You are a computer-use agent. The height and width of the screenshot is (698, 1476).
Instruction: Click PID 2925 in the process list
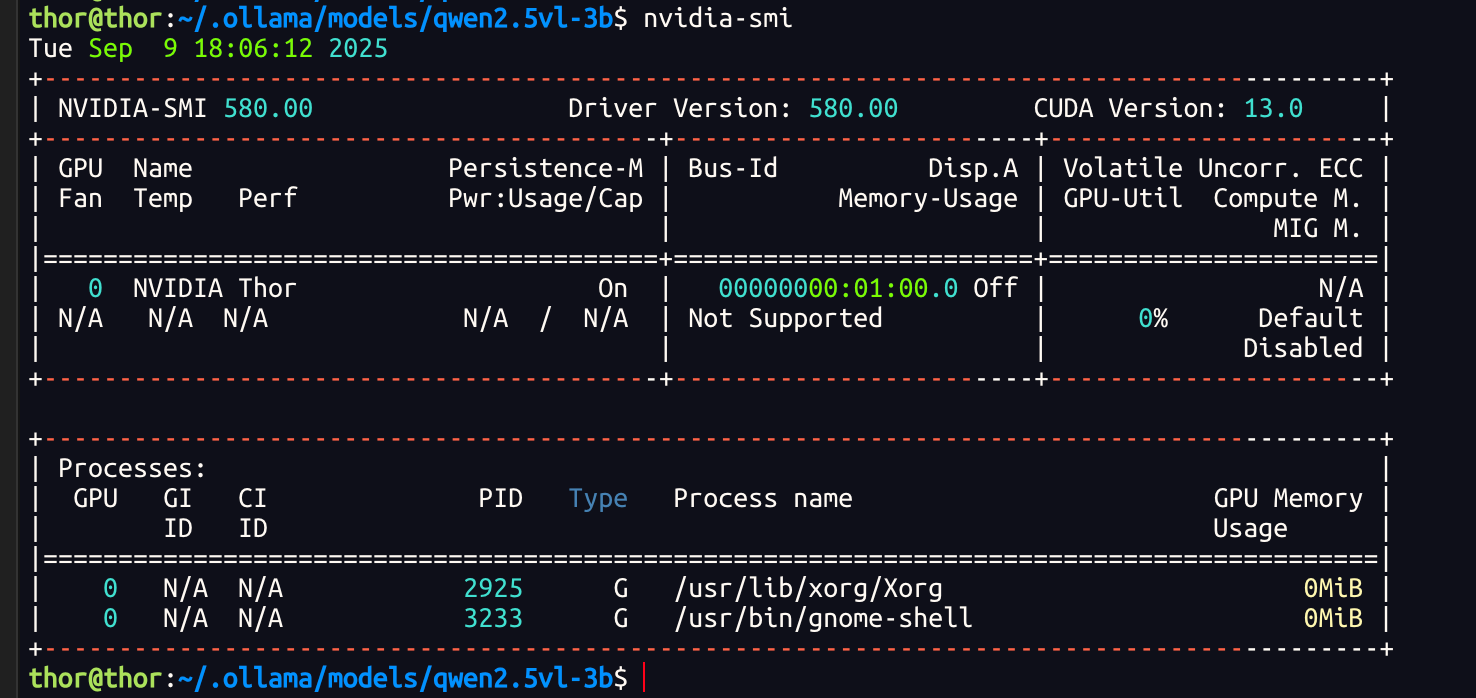(493, 588)
